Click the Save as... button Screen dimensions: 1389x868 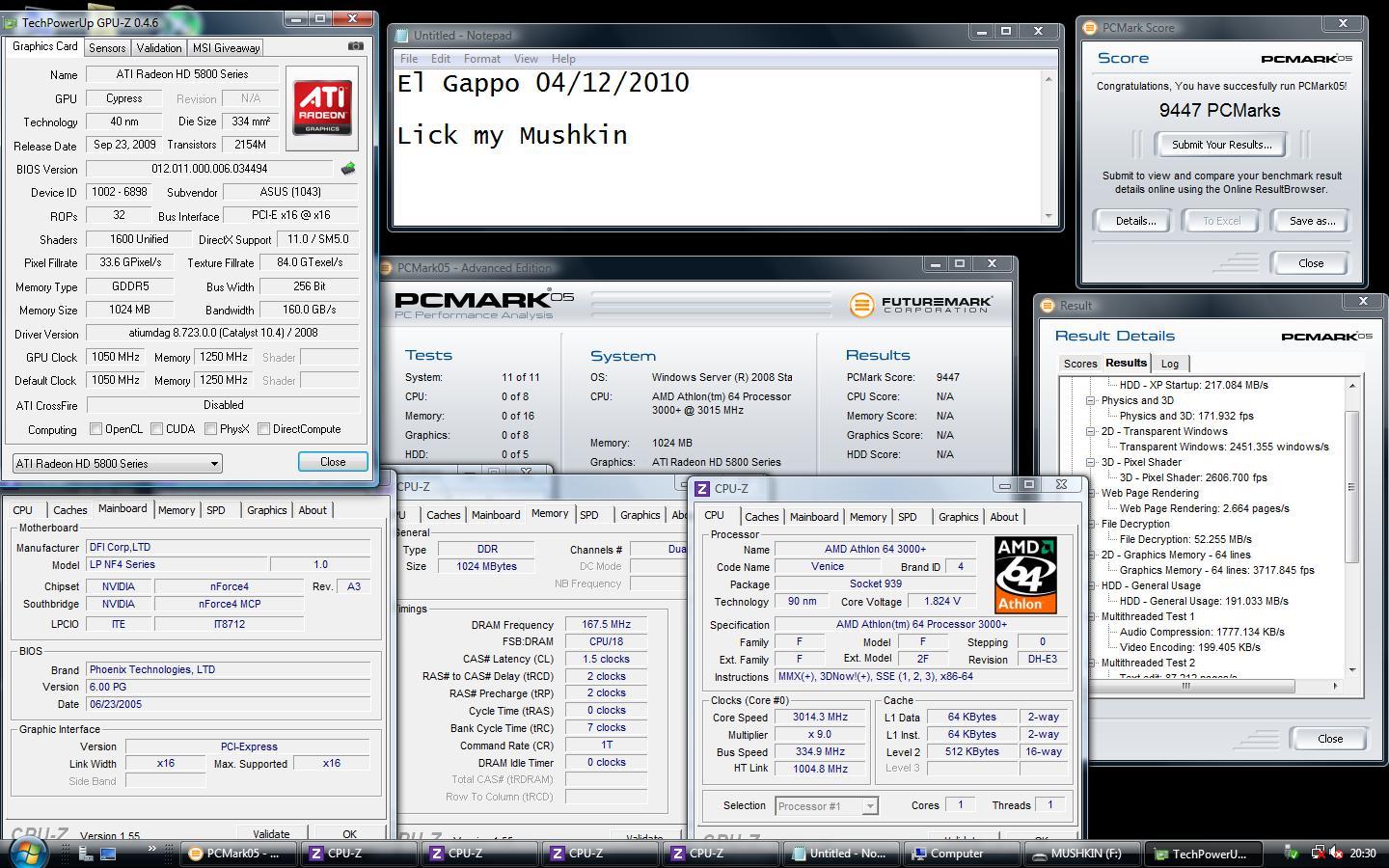(x=1312, y=221)
